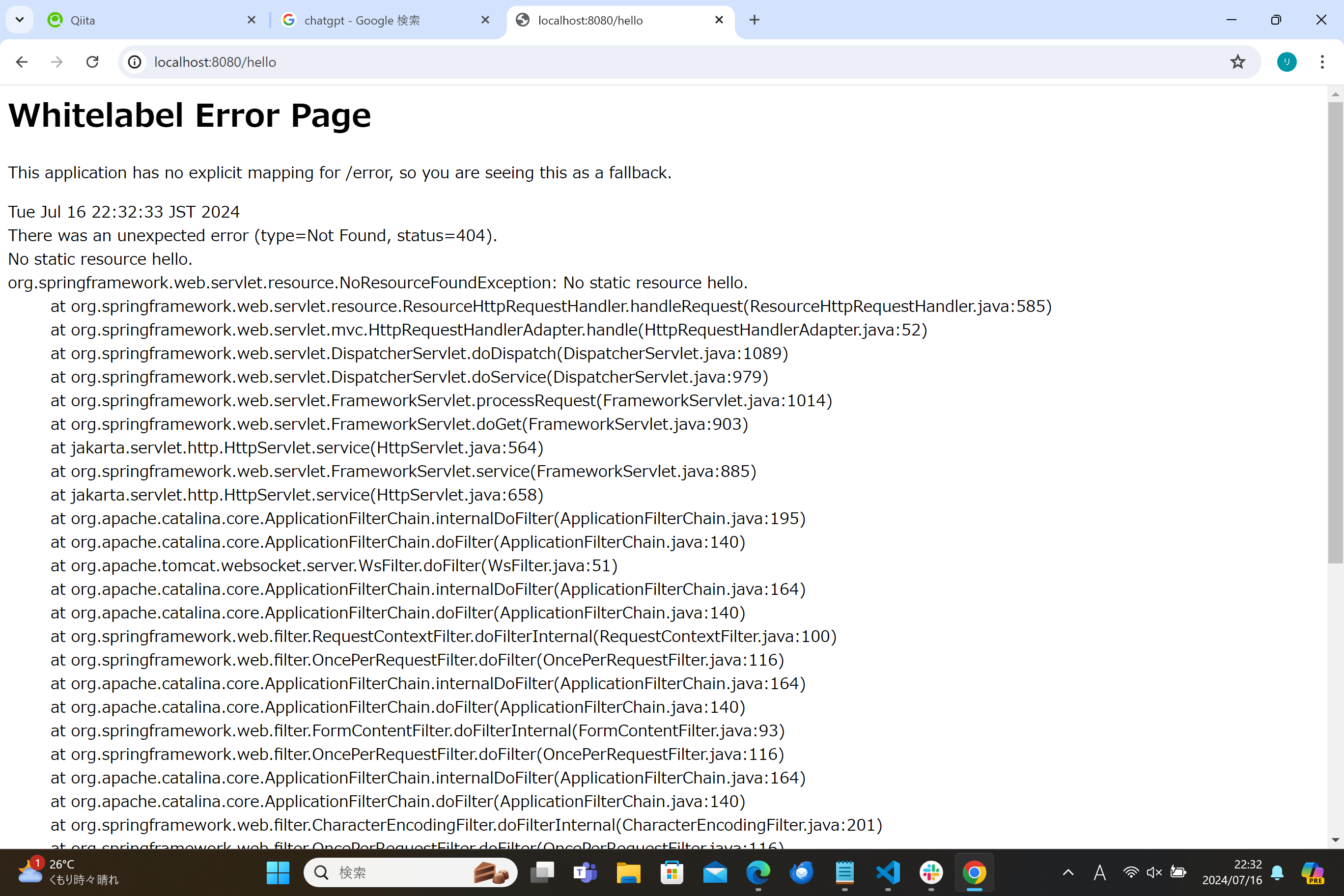Toggle IME input mode A indicator
1344x896 pixels.
pos(1099,872)
